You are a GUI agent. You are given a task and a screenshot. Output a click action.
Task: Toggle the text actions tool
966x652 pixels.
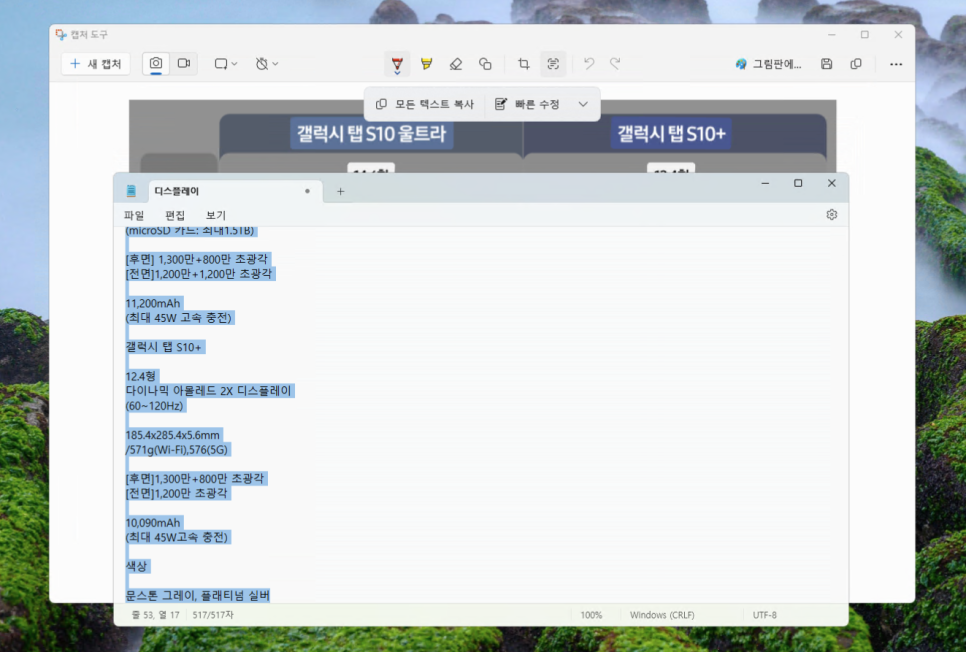[553, 63]
